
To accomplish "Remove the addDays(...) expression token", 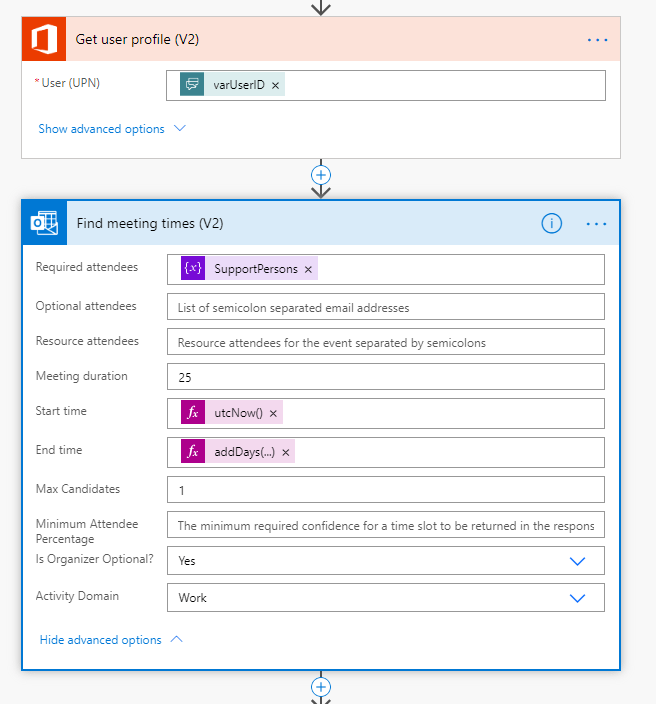I will pos(286,453).
